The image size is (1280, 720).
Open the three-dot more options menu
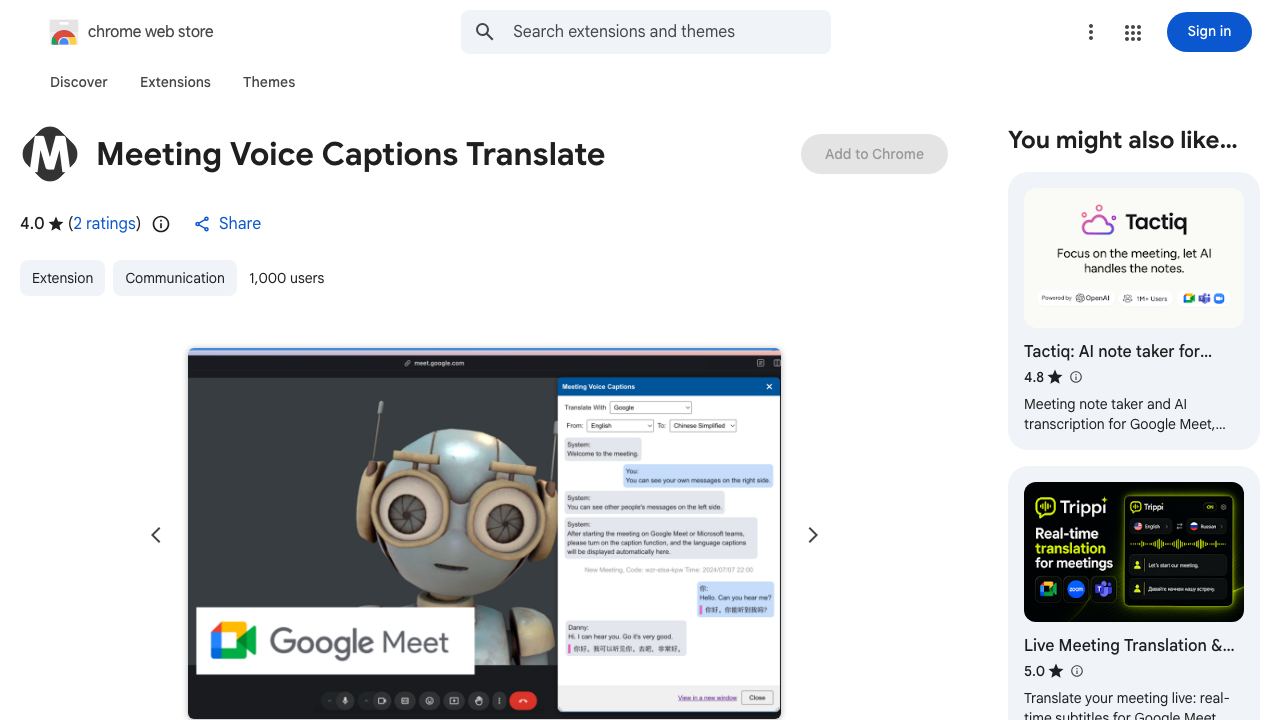coord(1091,32)
